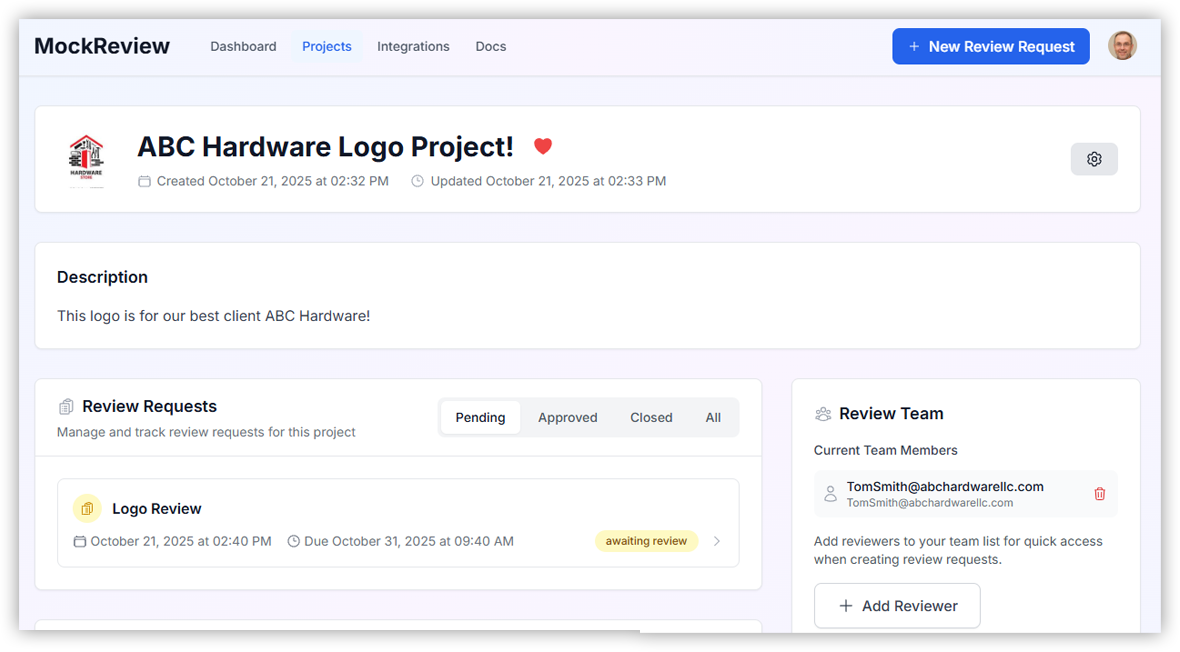Open the Dashboard nav item
Viewport: 1180px width, 652px height.
tap(243, 46)
